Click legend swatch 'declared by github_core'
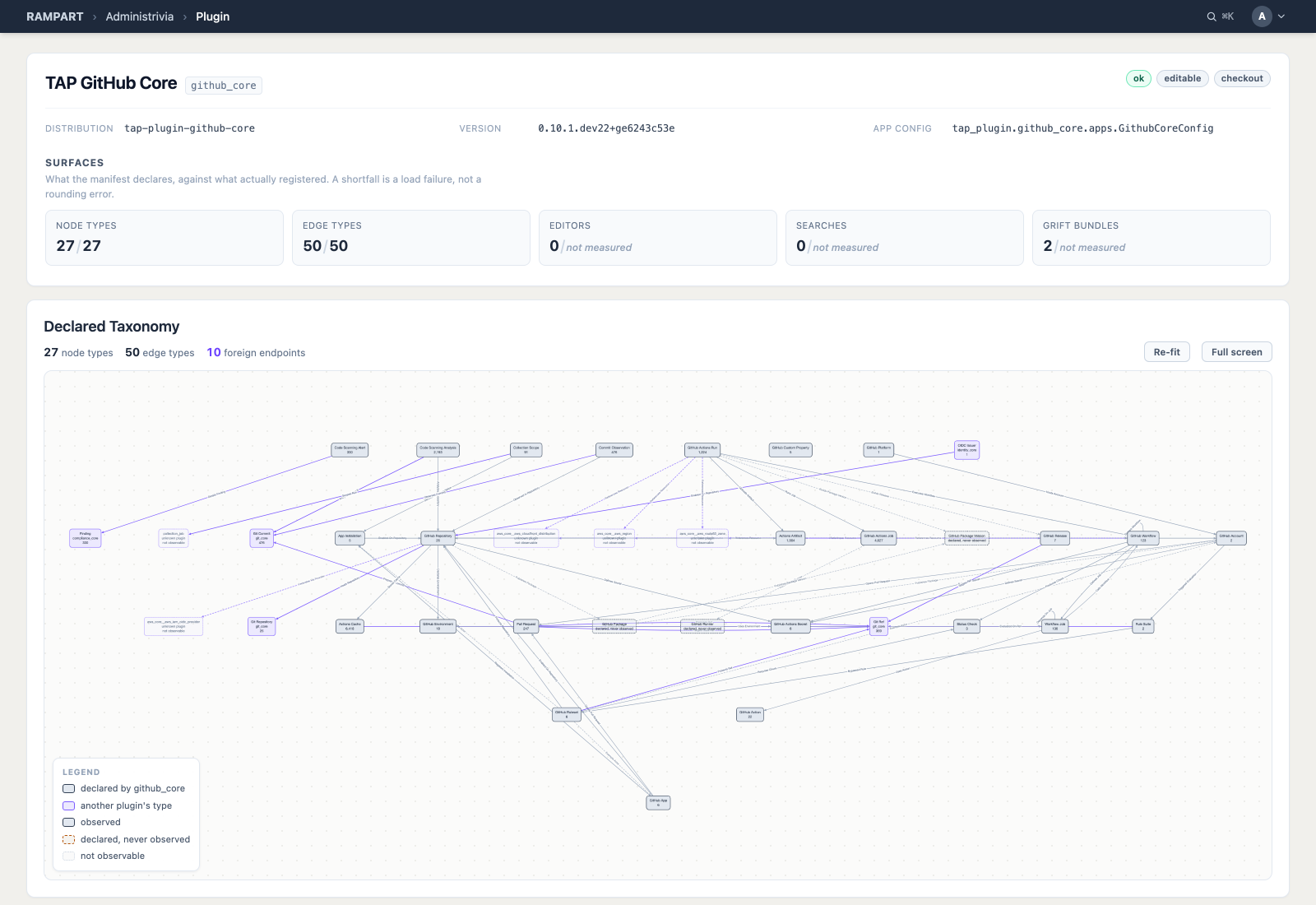The width and height of the screenshot is (1316, 905). tap(69, 788)
